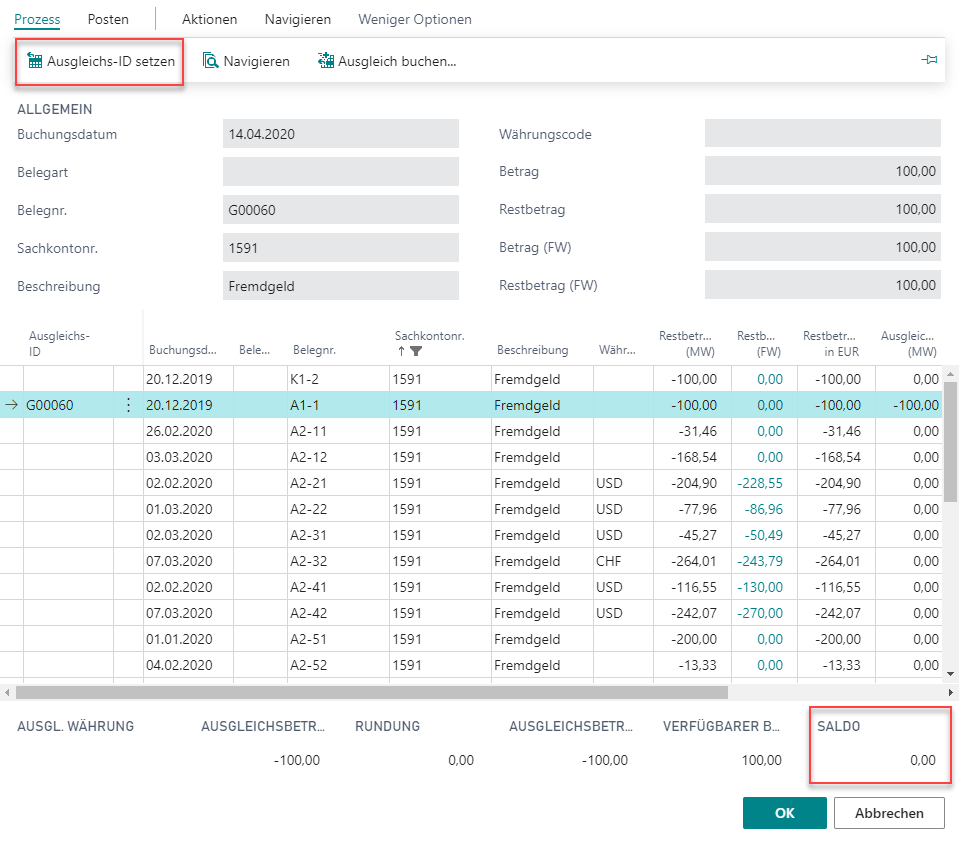Viewport: 959px width, 842px height.
Task: Click the empty Währungscode field
Action: coord(823,133)
